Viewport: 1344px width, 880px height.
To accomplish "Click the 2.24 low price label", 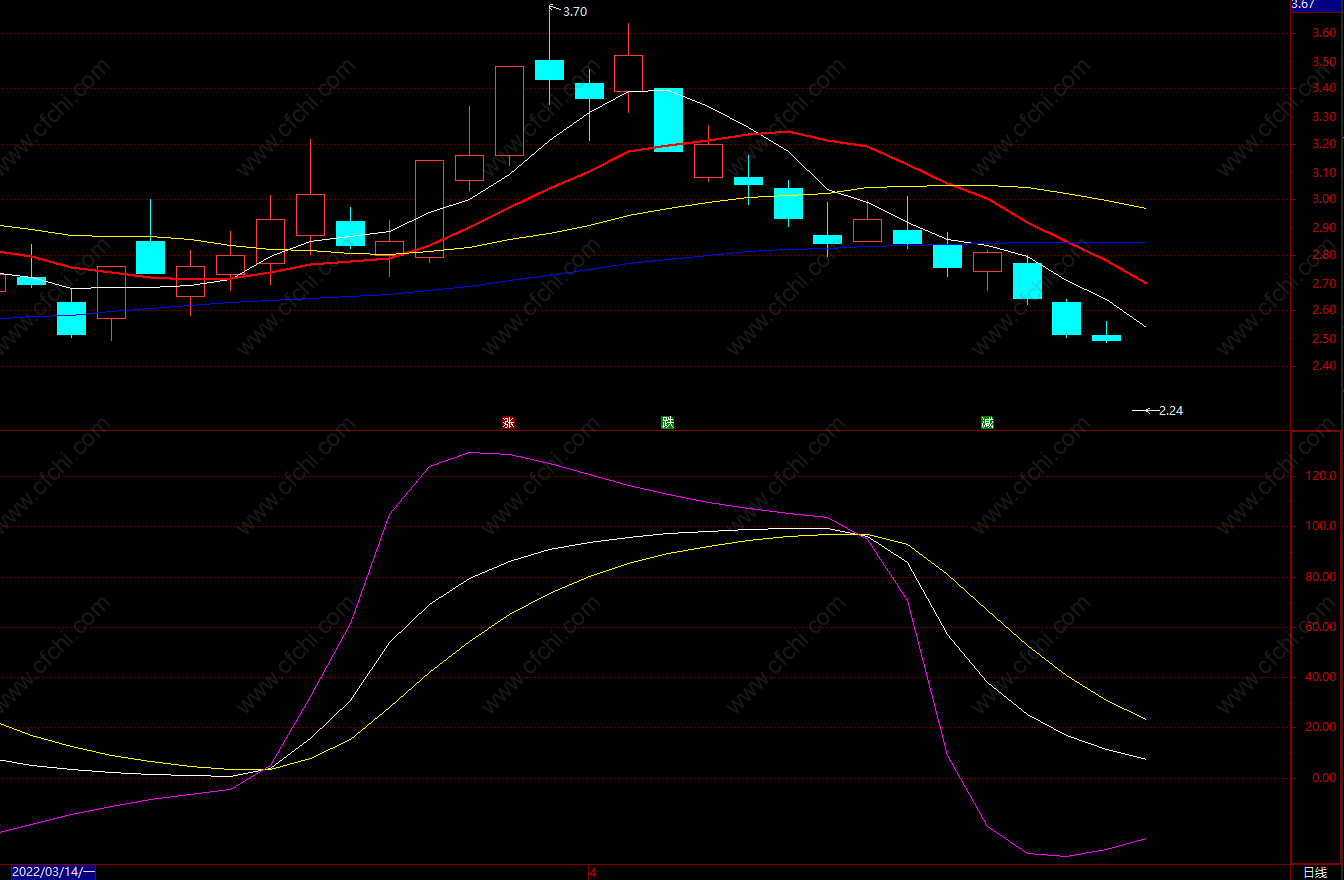I will [x=1171, y=410].
